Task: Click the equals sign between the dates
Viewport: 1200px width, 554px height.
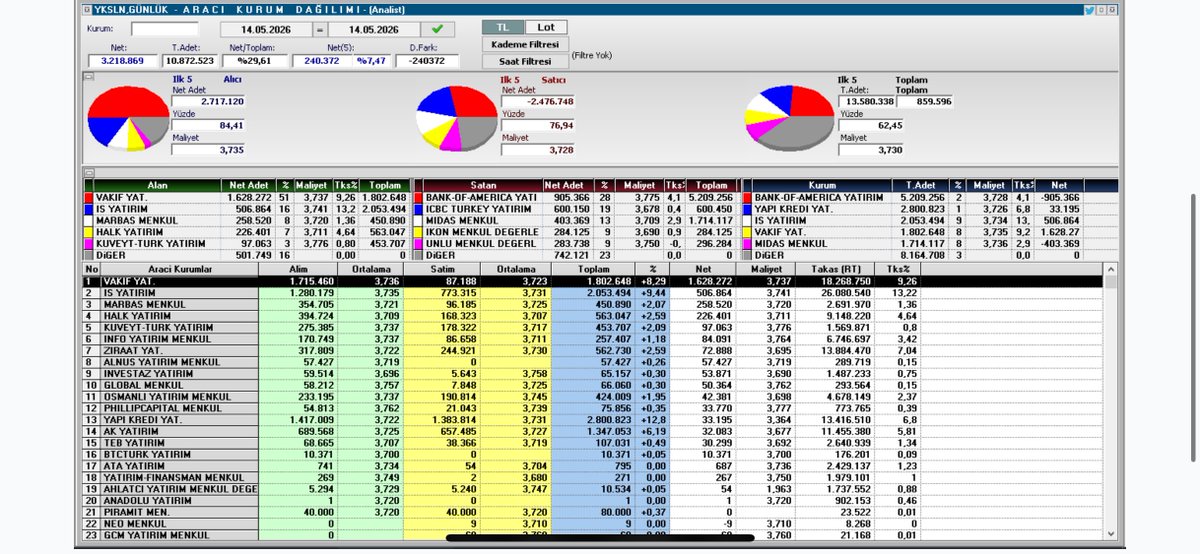Action: 320,29
